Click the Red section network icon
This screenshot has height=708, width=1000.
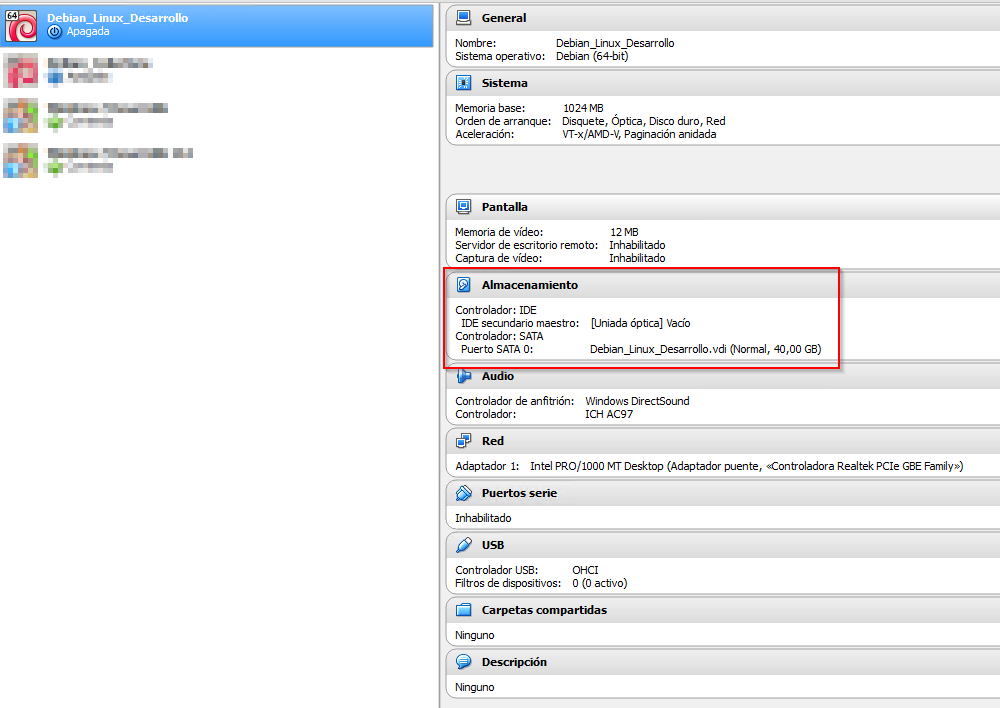(x=464, y=441)
